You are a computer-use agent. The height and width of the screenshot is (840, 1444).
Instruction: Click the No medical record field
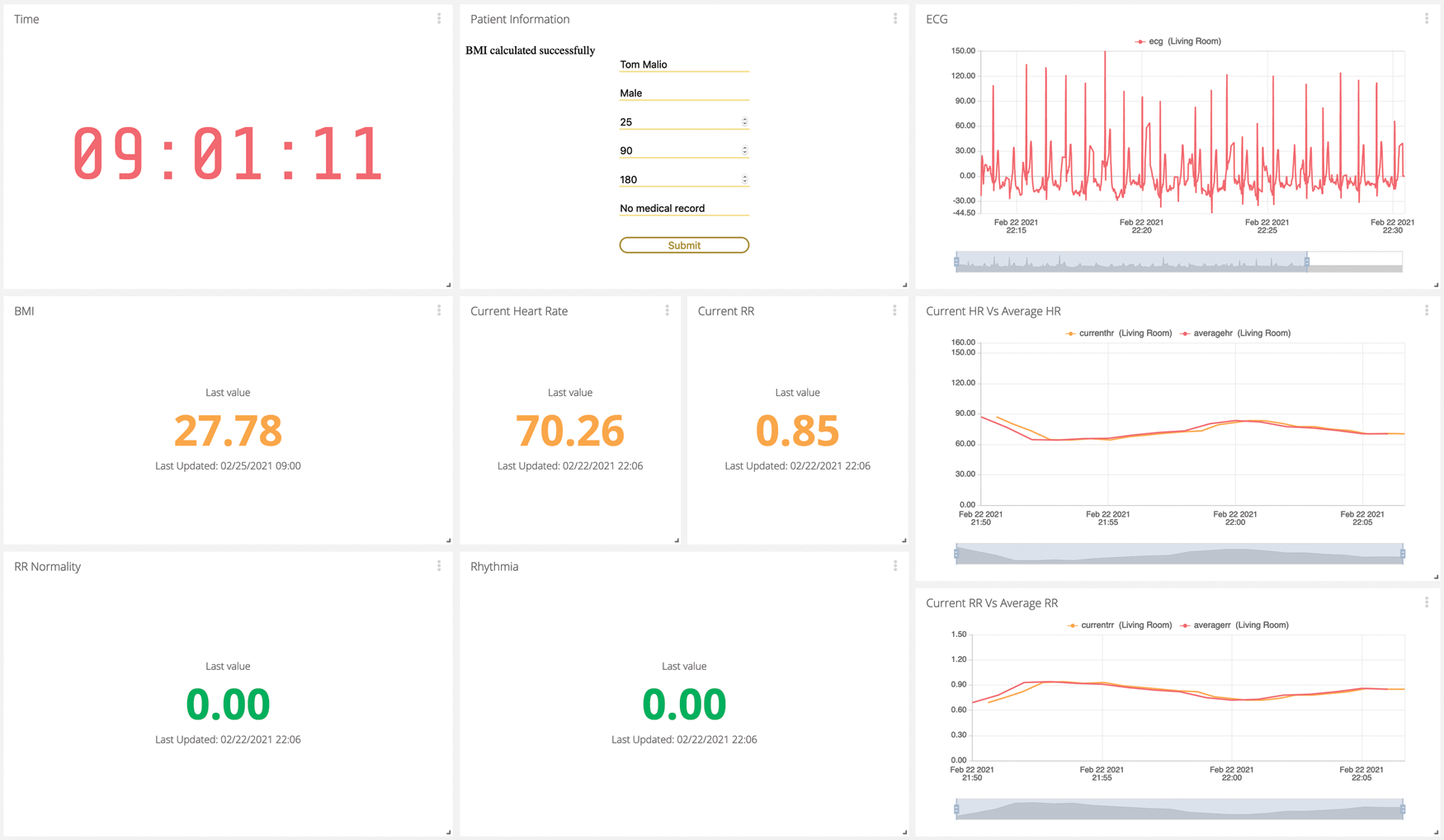683,209
